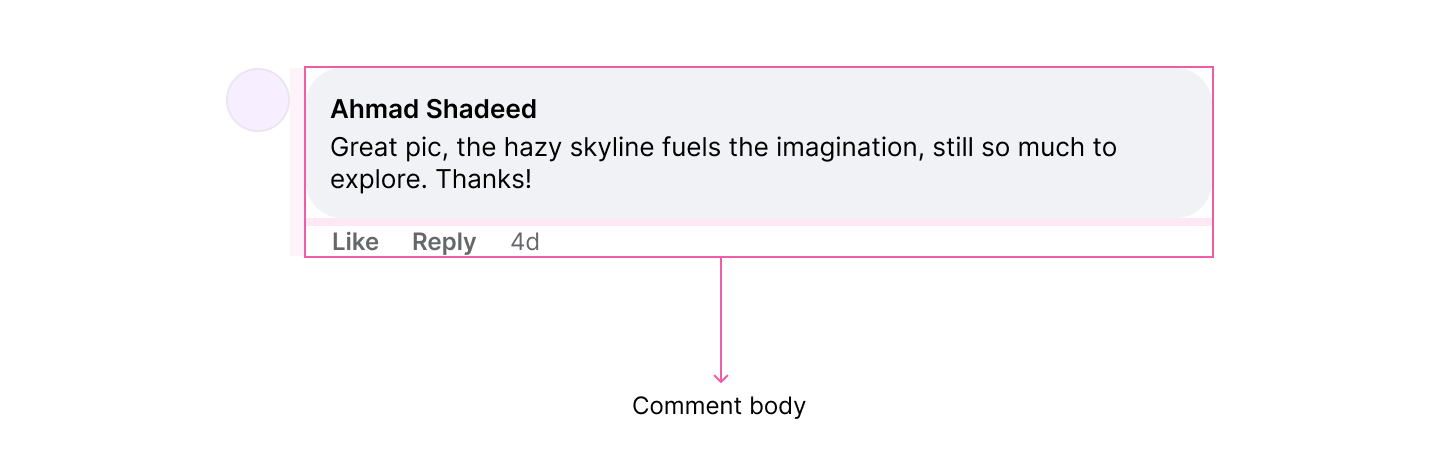
Task: Click the pink arrowhead above 'Comment body'
Action: pos(721,378)
